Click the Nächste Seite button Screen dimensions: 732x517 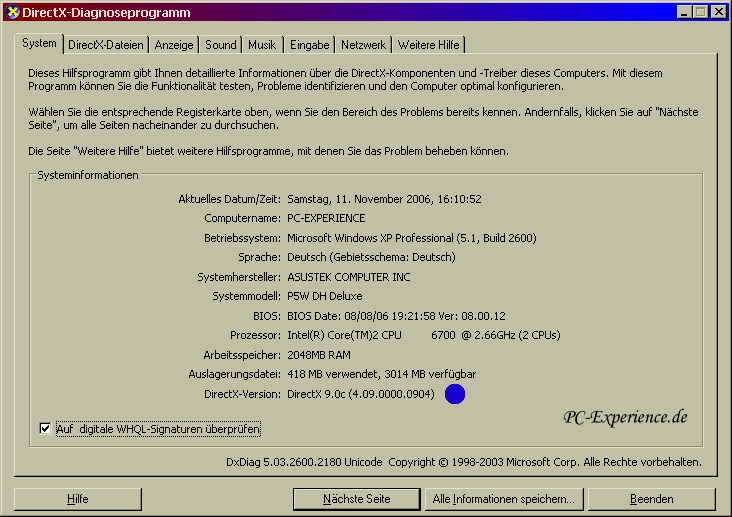pyautogui.click(x=357, y=499)
